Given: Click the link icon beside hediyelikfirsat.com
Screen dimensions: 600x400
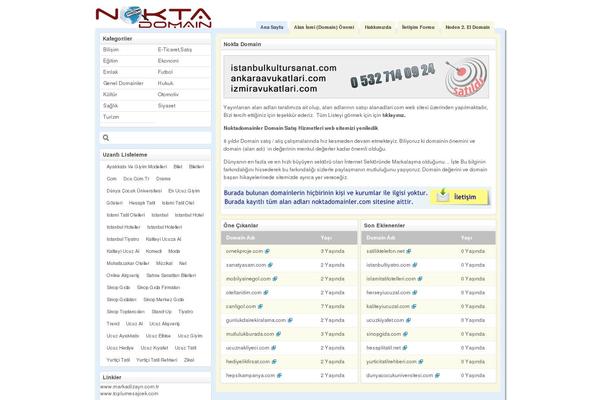Looking at the screenshot, I should click(x=274, y=361).
